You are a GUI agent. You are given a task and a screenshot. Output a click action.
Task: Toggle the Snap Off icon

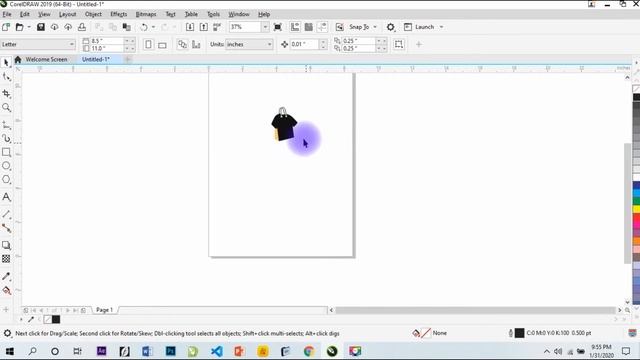339,27
